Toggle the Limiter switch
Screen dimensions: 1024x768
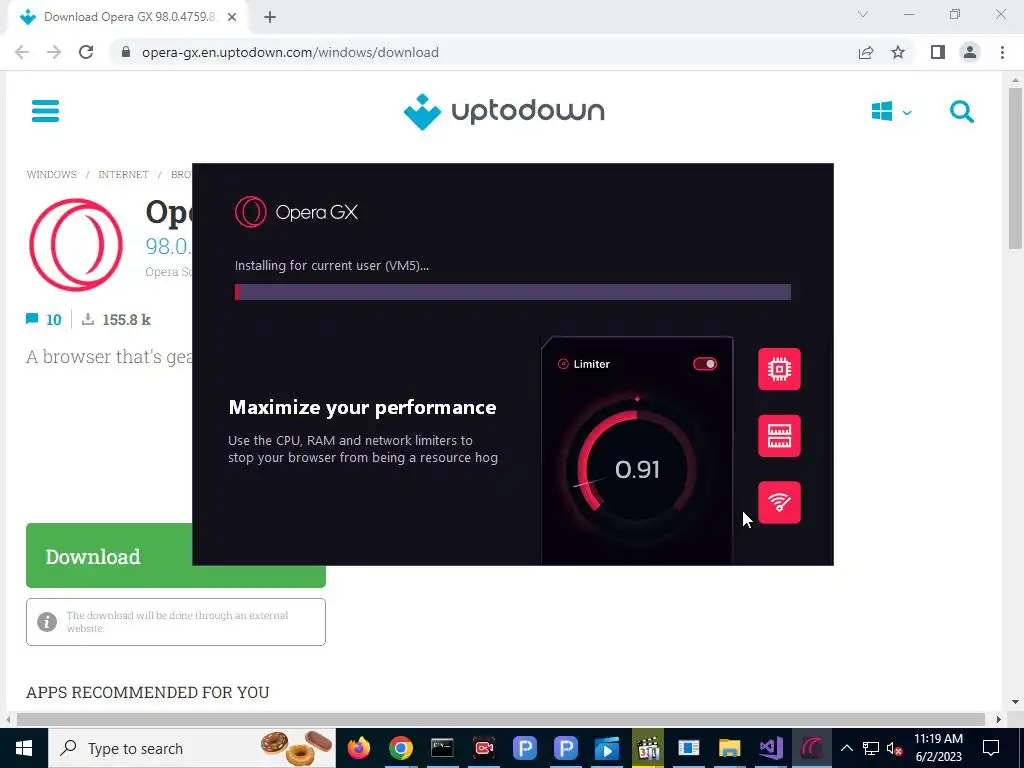(x=705, y=364)
